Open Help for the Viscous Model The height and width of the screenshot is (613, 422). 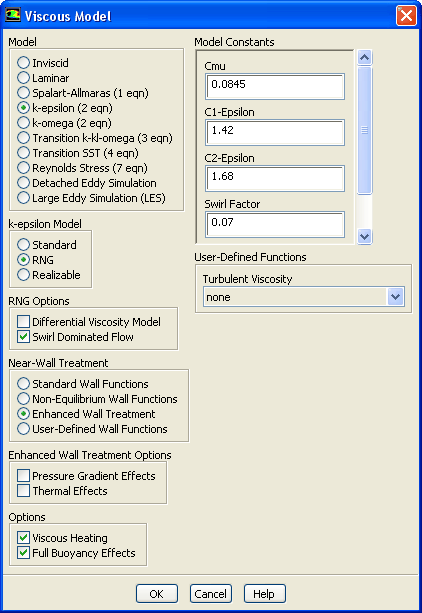265,594
